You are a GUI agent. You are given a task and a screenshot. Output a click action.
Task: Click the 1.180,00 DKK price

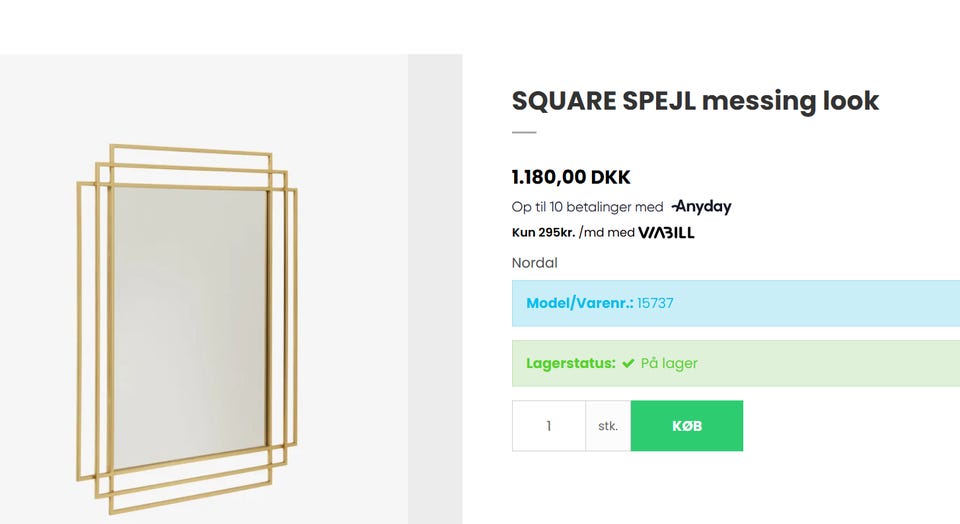571,177
